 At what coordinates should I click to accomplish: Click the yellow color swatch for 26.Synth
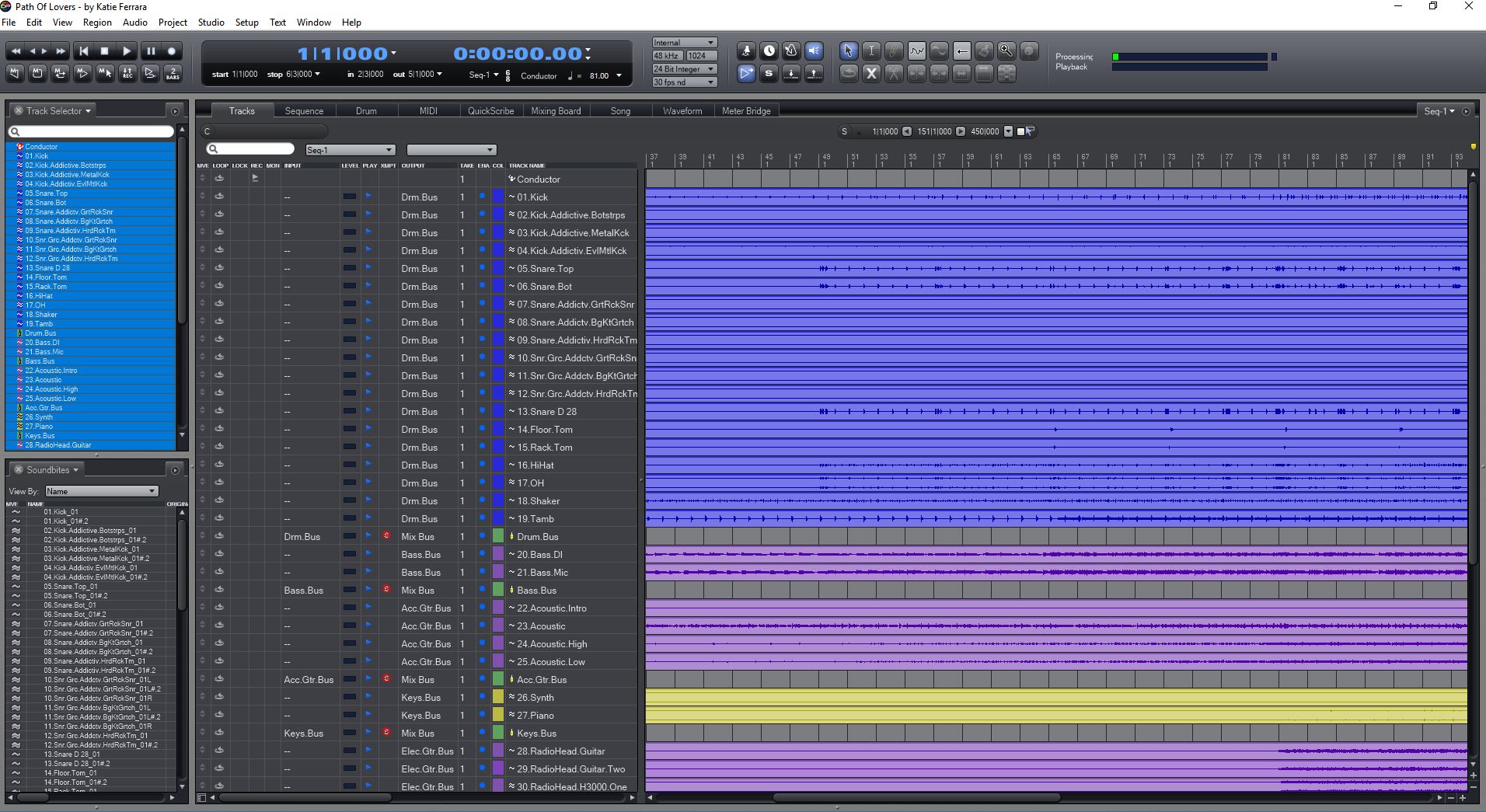coord(498,697)
